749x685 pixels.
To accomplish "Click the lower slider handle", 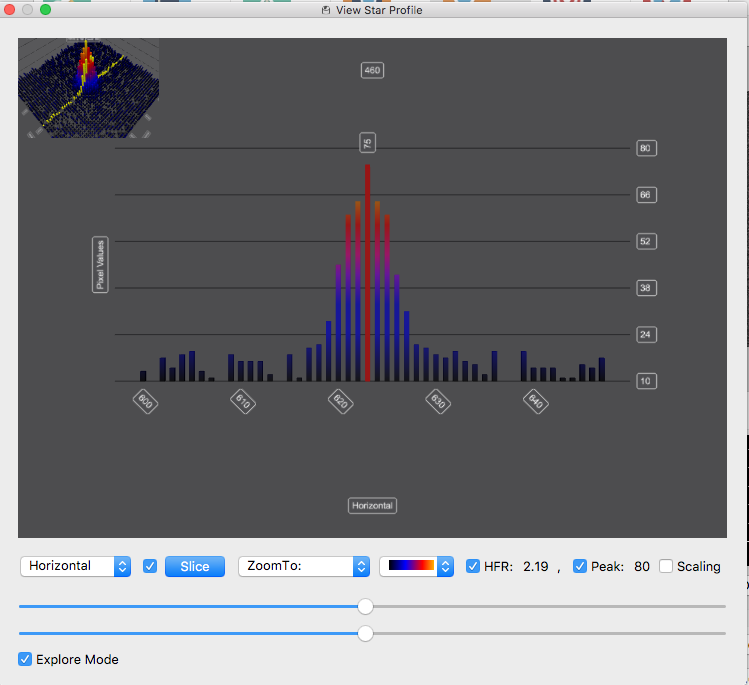I will (x=365, y=634).
